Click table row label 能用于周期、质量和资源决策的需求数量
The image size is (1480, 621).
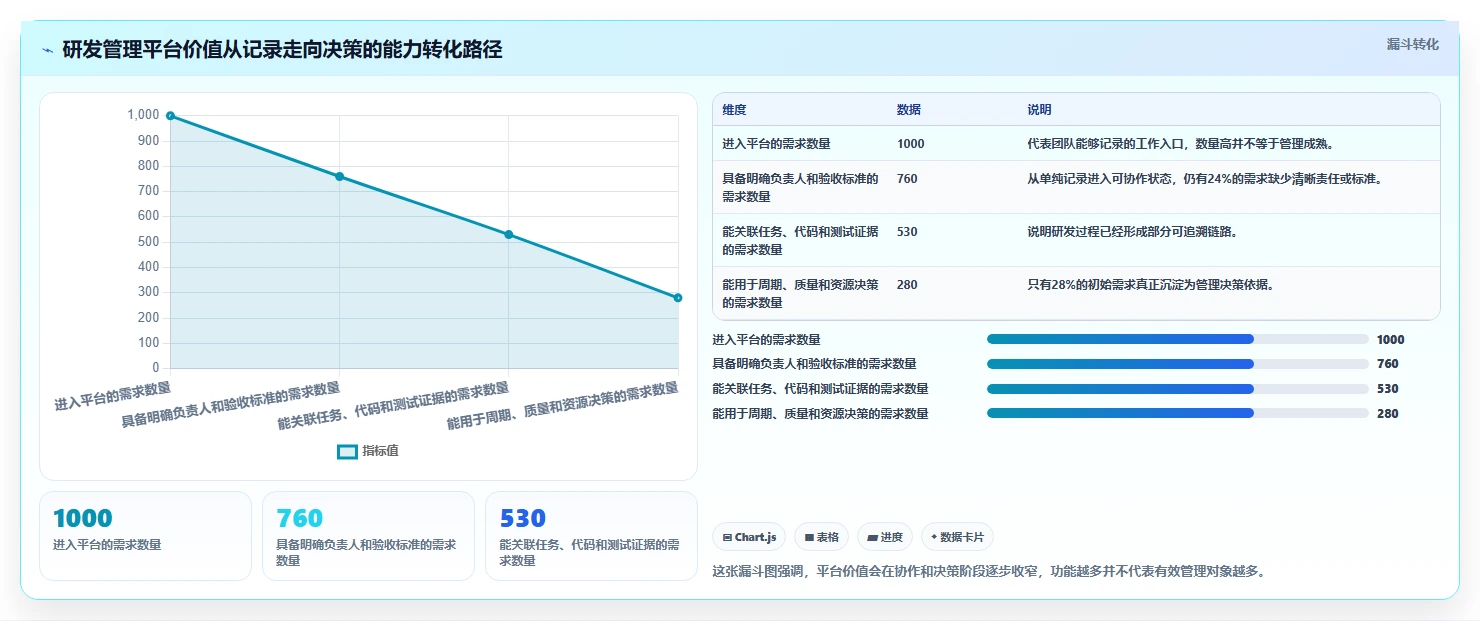(800, 294)
